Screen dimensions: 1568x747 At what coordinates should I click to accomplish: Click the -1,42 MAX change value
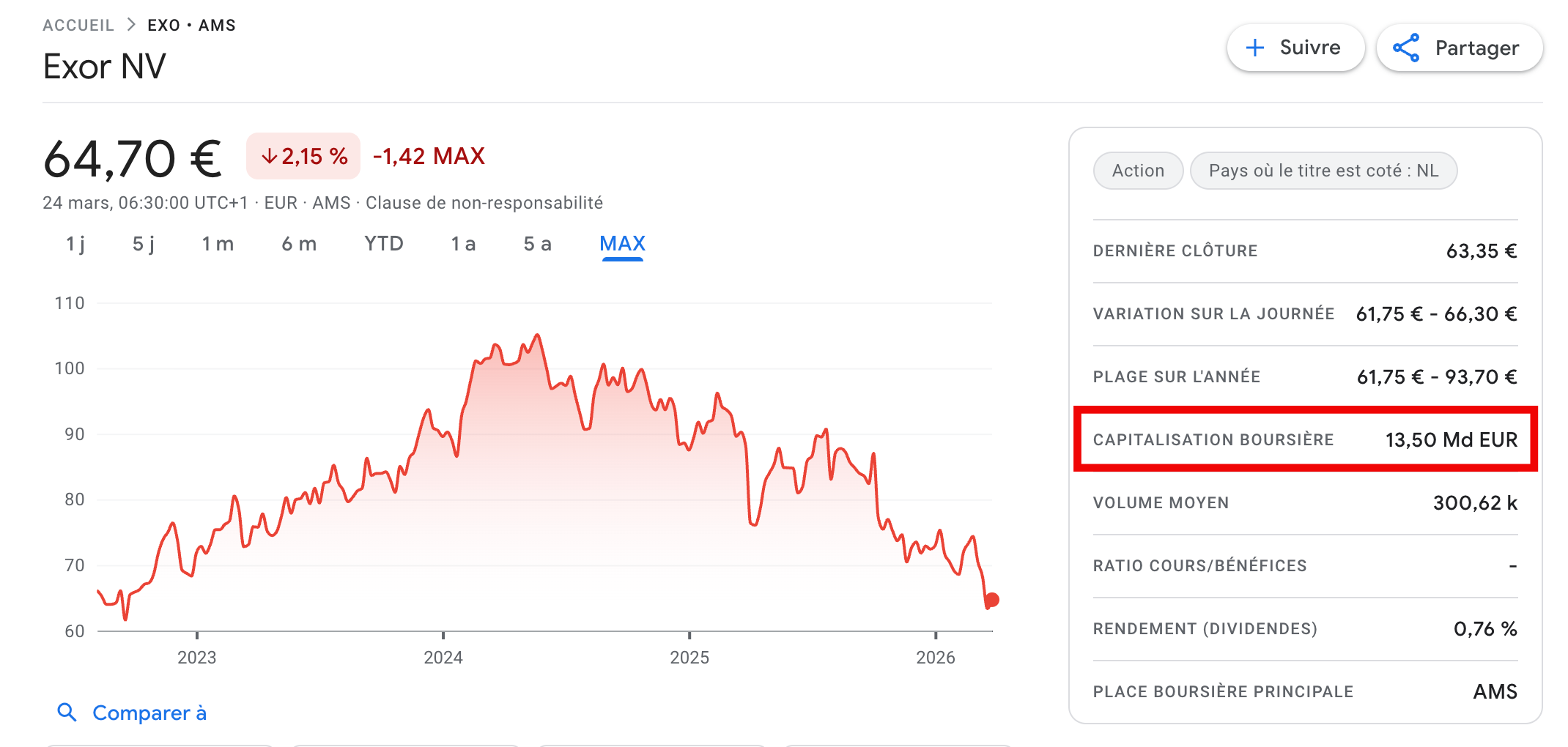coord(429,156)
